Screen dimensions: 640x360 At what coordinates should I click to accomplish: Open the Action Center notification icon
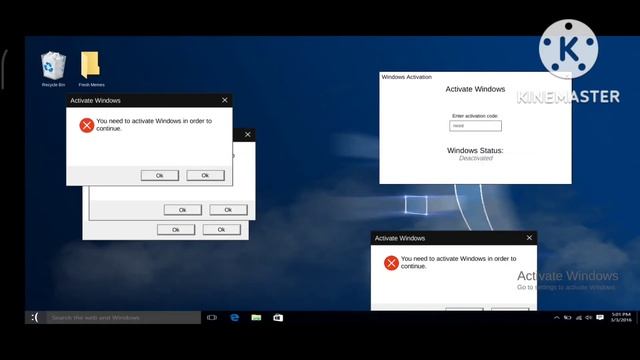coord(600,317)
